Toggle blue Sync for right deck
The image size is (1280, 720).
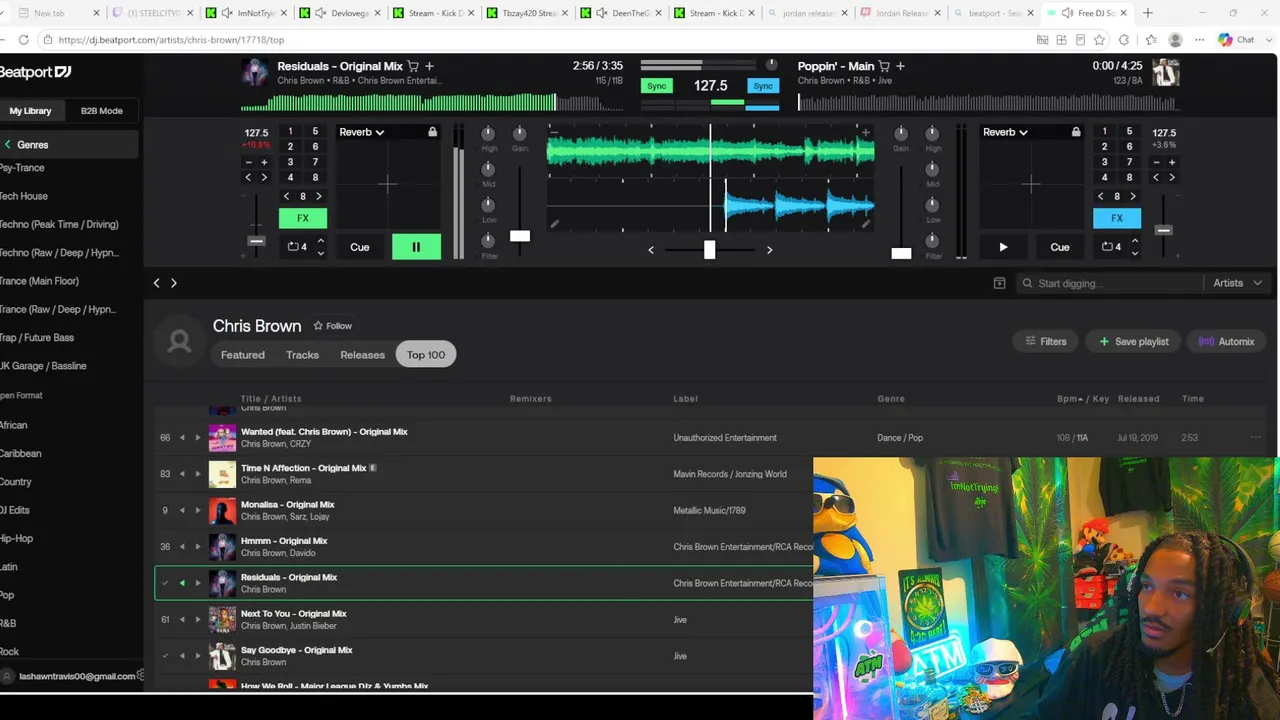tap(763, 86)
